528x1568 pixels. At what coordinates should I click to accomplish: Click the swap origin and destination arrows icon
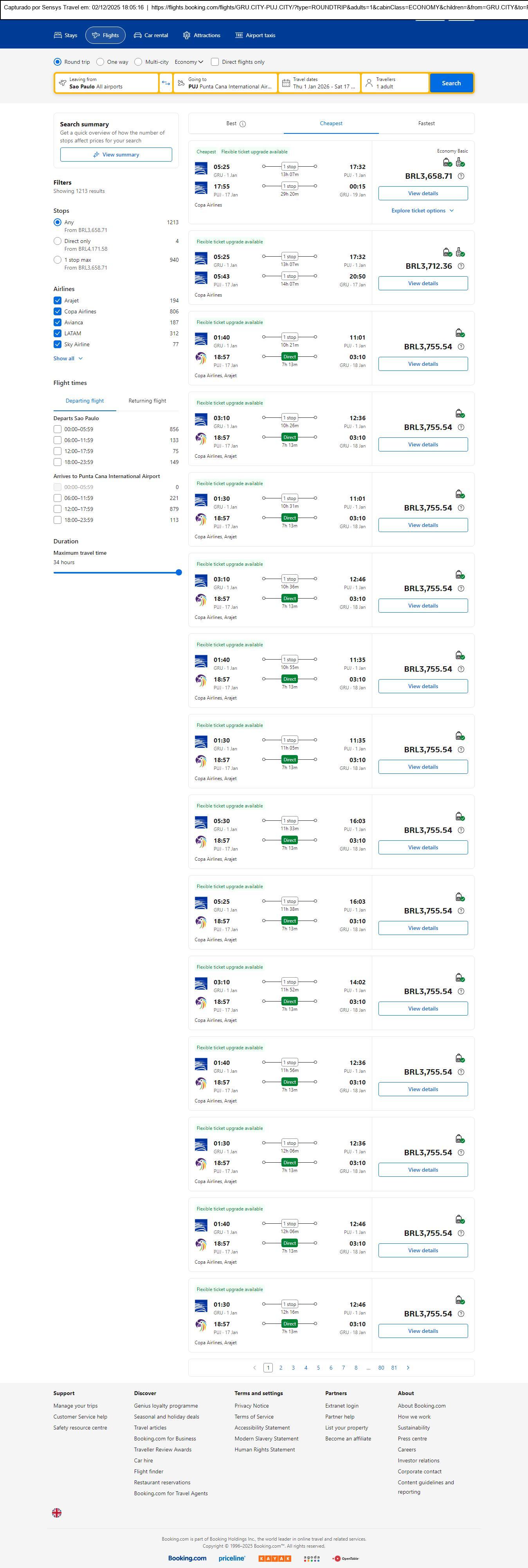click(x=166, y=83)
